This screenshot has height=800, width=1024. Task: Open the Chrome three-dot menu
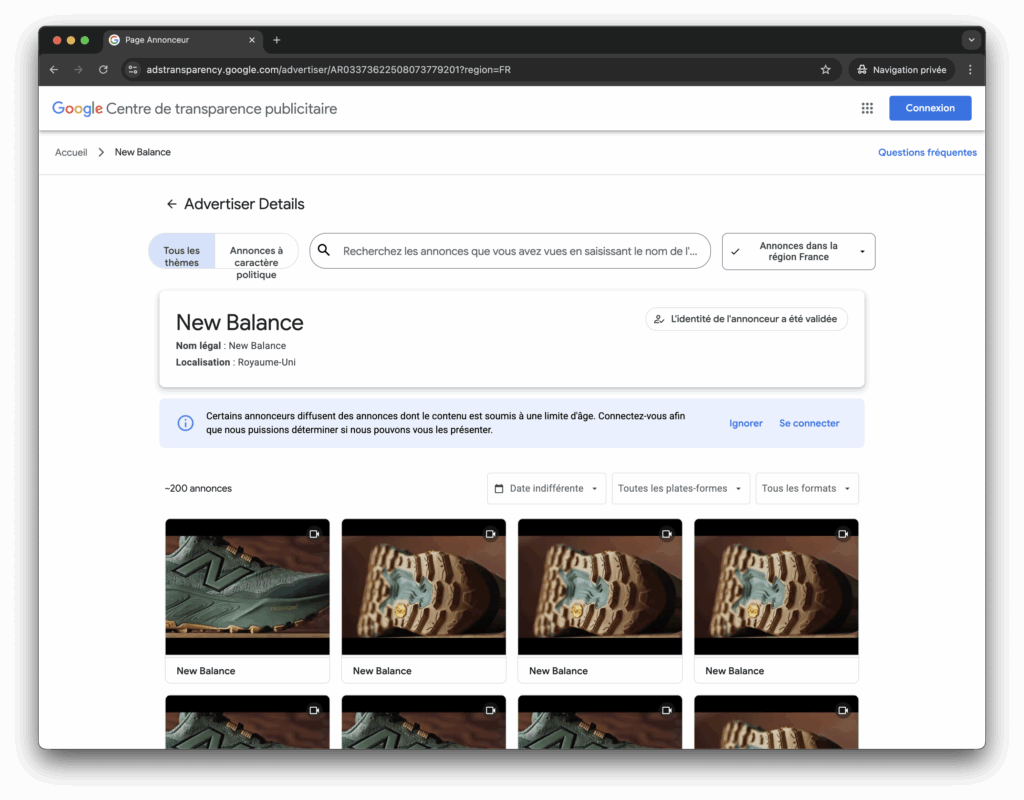(969, 70)
